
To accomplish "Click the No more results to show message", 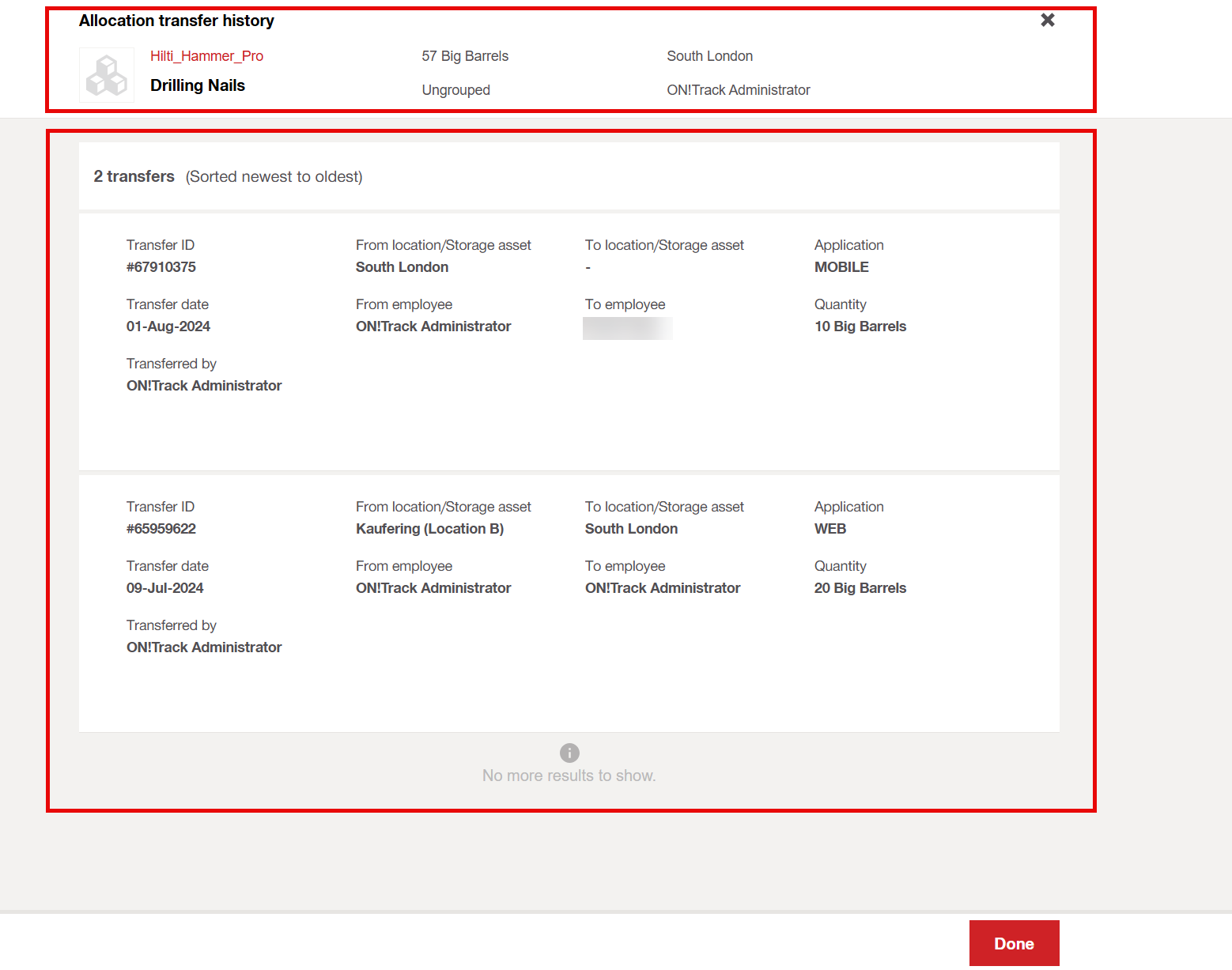I will (569, 776).
